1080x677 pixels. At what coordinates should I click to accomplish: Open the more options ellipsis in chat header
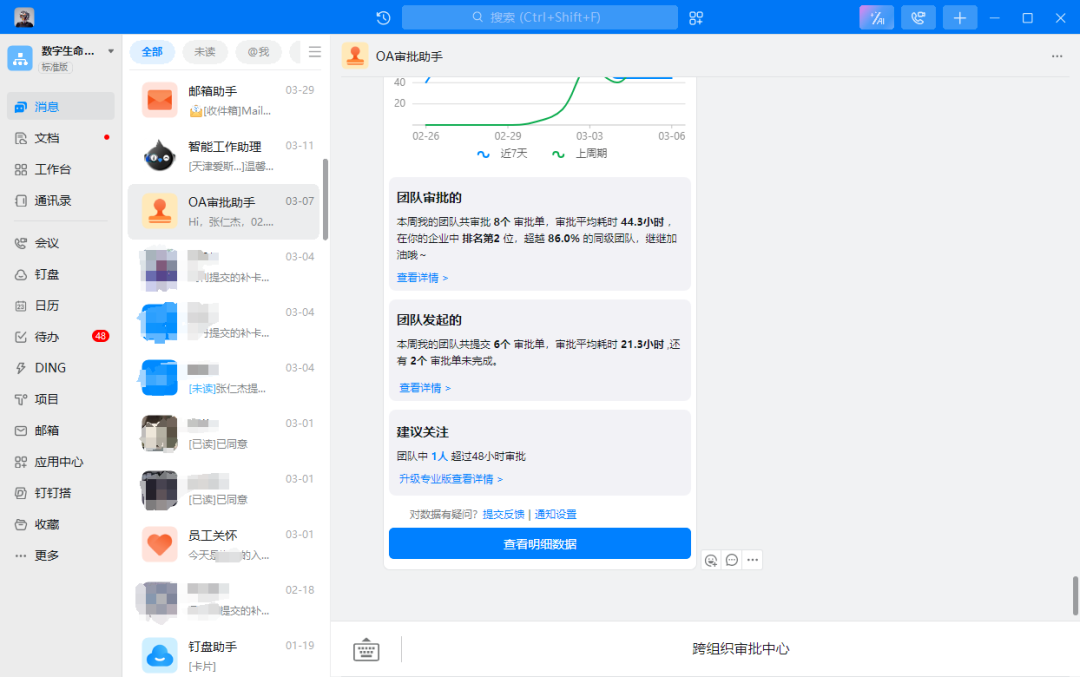coord(1057,57)
